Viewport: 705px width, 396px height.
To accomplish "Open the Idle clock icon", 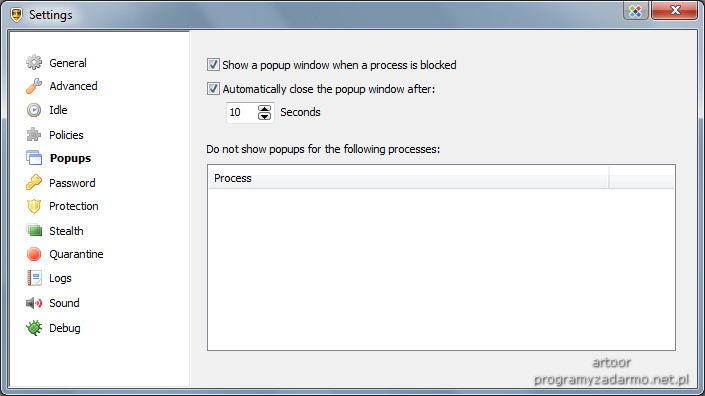I will (x=34, y=110).
